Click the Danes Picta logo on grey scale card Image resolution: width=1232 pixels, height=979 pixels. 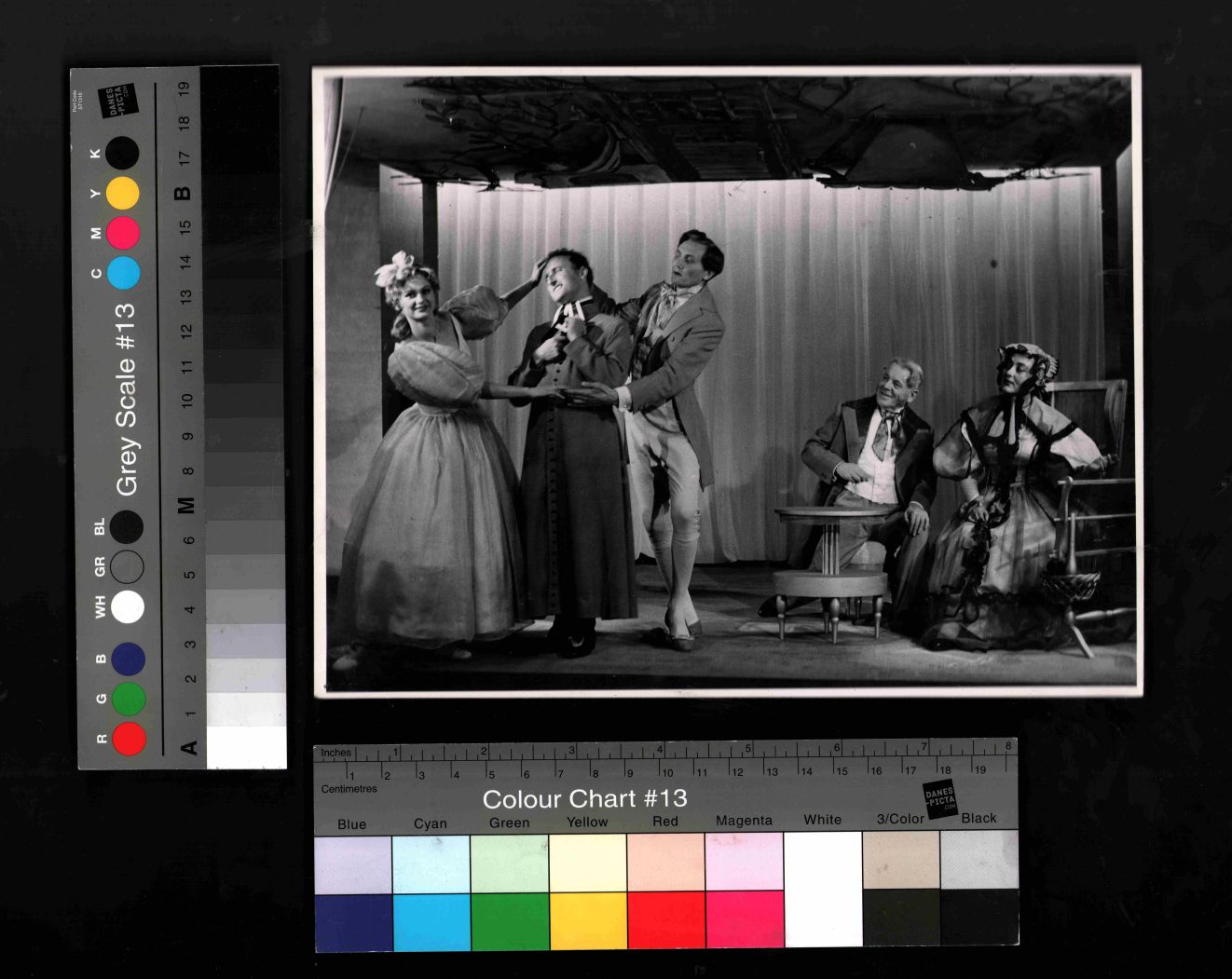(118, 102)
